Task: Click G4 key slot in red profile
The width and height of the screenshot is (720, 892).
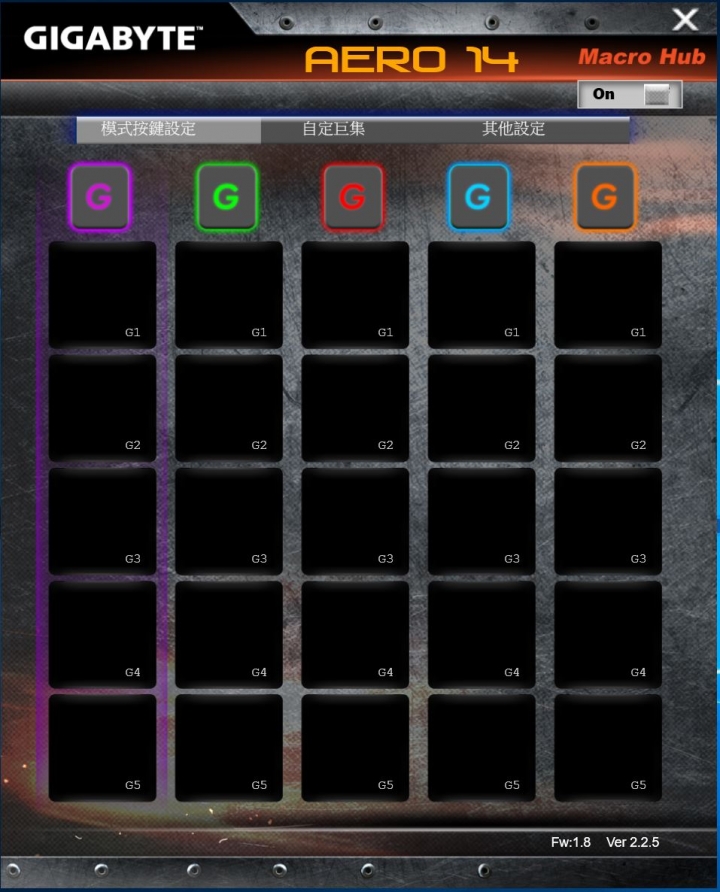Action: tap(355, 634)
